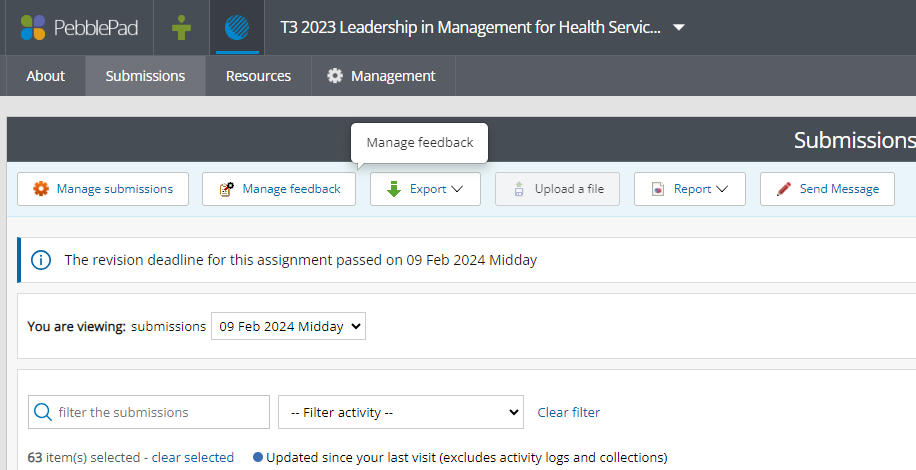916x470 pixels.
Task: Expand the workspace title dropdown arrow
Action: (x=679, y=28)
